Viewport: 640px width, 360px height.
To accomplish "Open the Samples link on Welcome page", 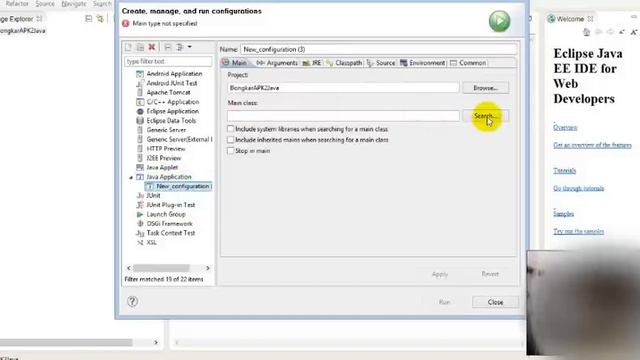I will point(563,214).
